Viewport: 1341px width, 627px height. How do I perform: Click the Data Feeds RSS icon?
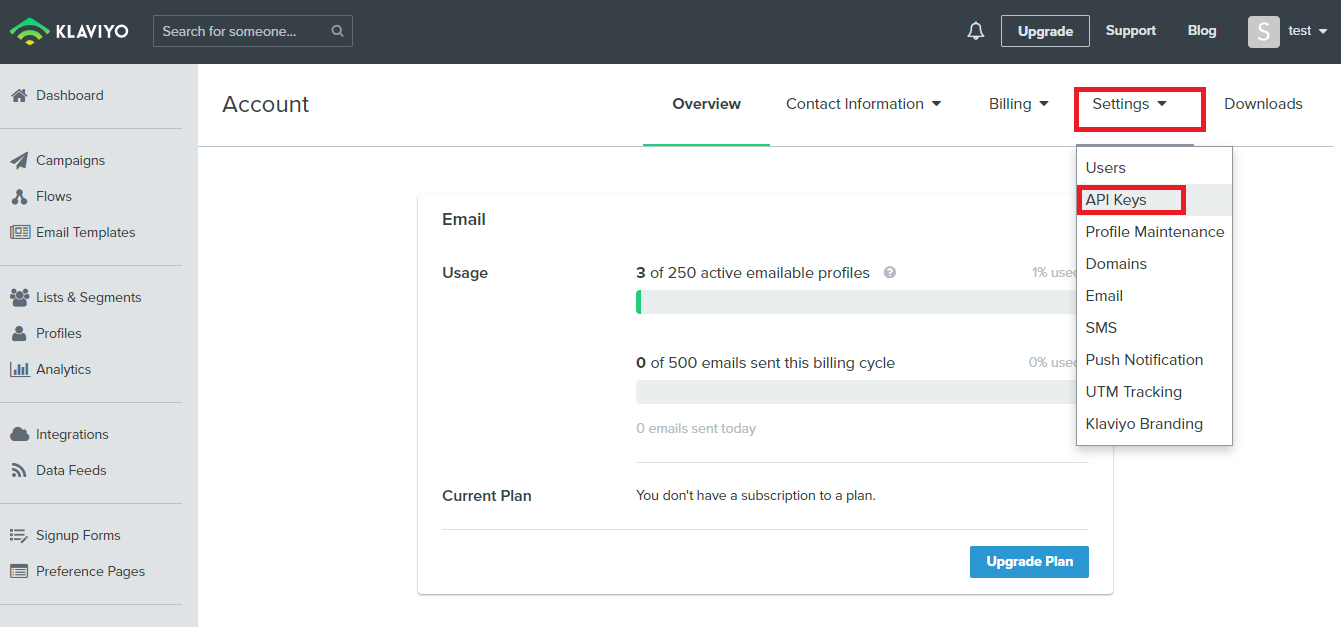tap(18, 470)
